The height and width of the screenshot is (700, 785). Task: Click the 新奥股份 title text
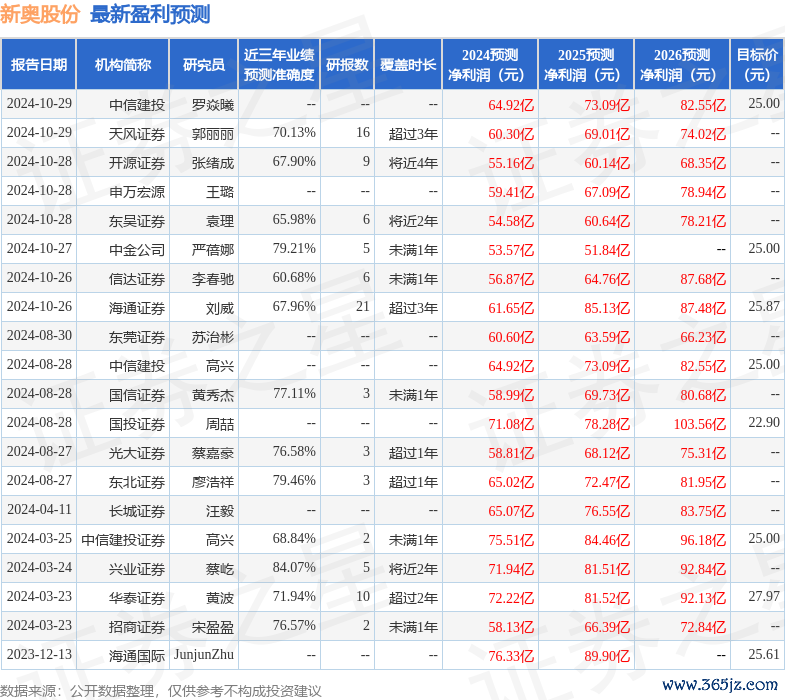40,14
